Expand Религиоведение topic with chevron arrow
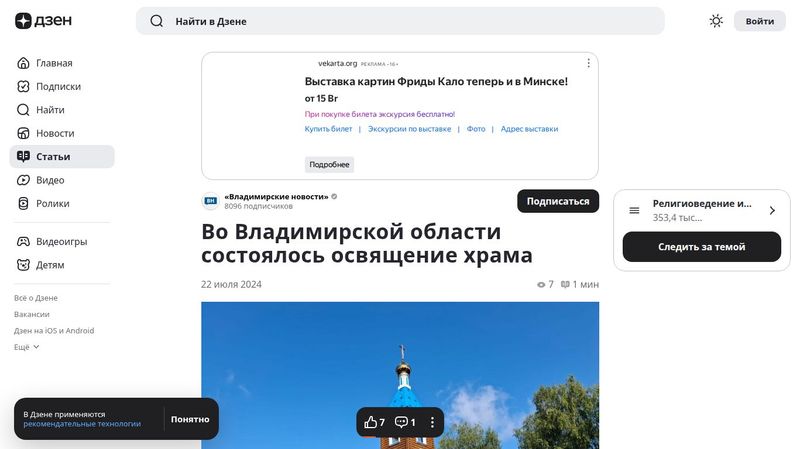This screenshot has width=800, height=449. click(772, 210)
